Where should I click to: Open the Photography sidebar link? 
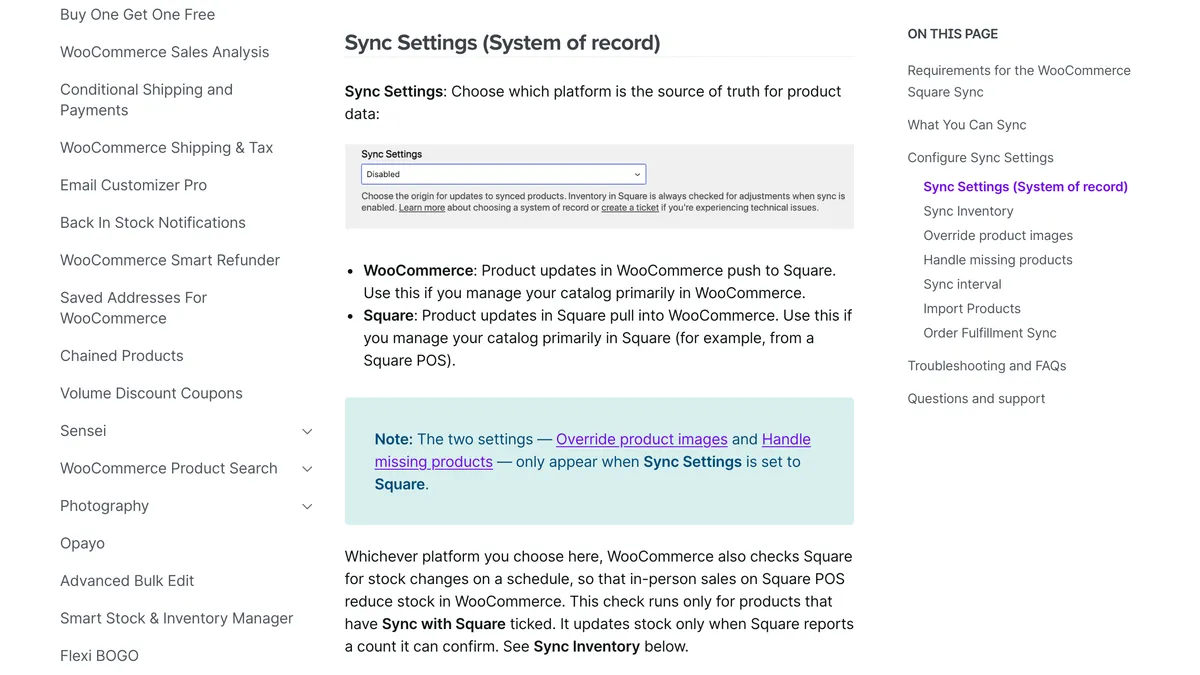click(x=104, y=506)
